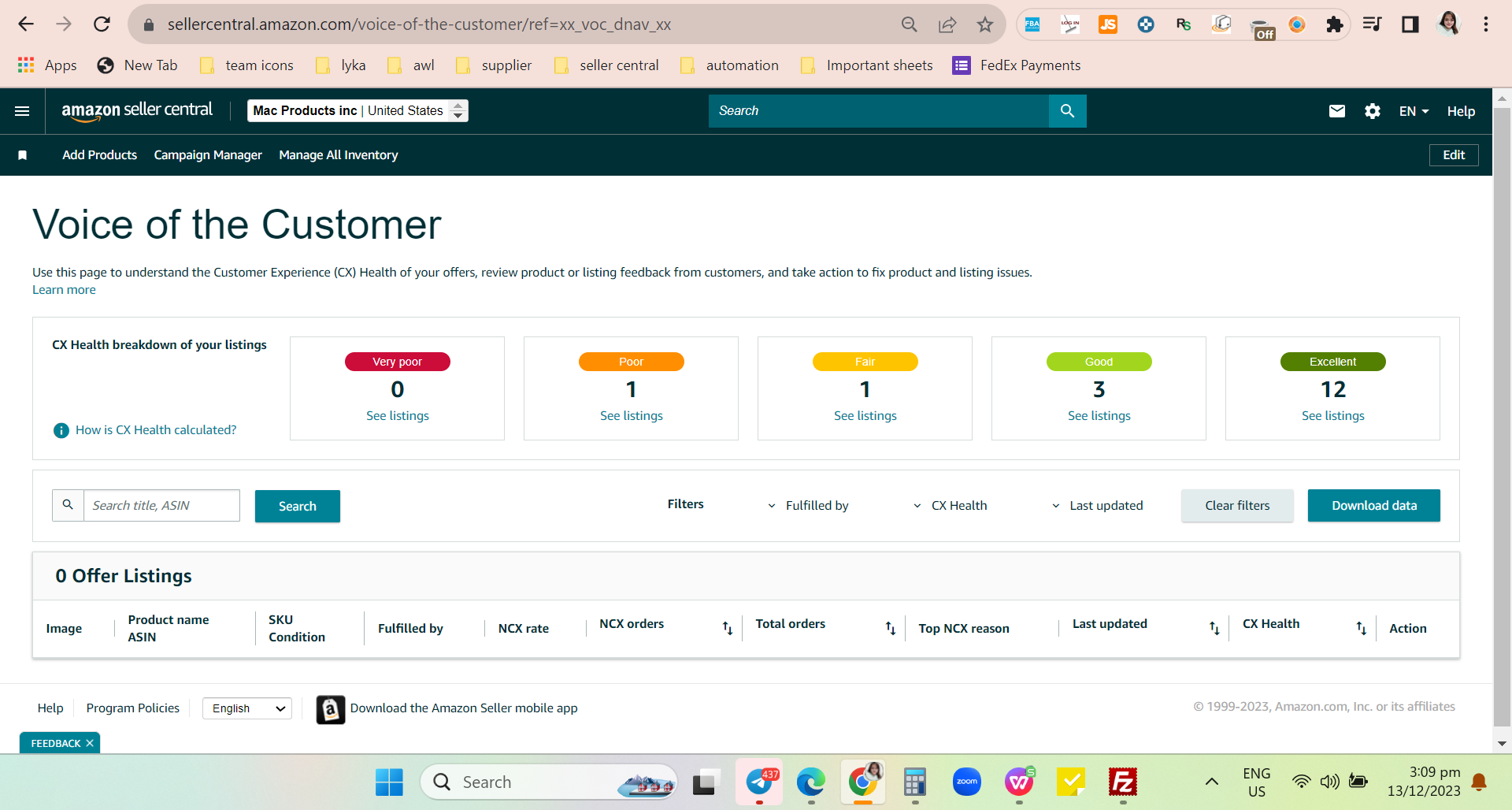Expand the CX Health filter
The width and height of the screenshot is (1512, 810).
950,506
